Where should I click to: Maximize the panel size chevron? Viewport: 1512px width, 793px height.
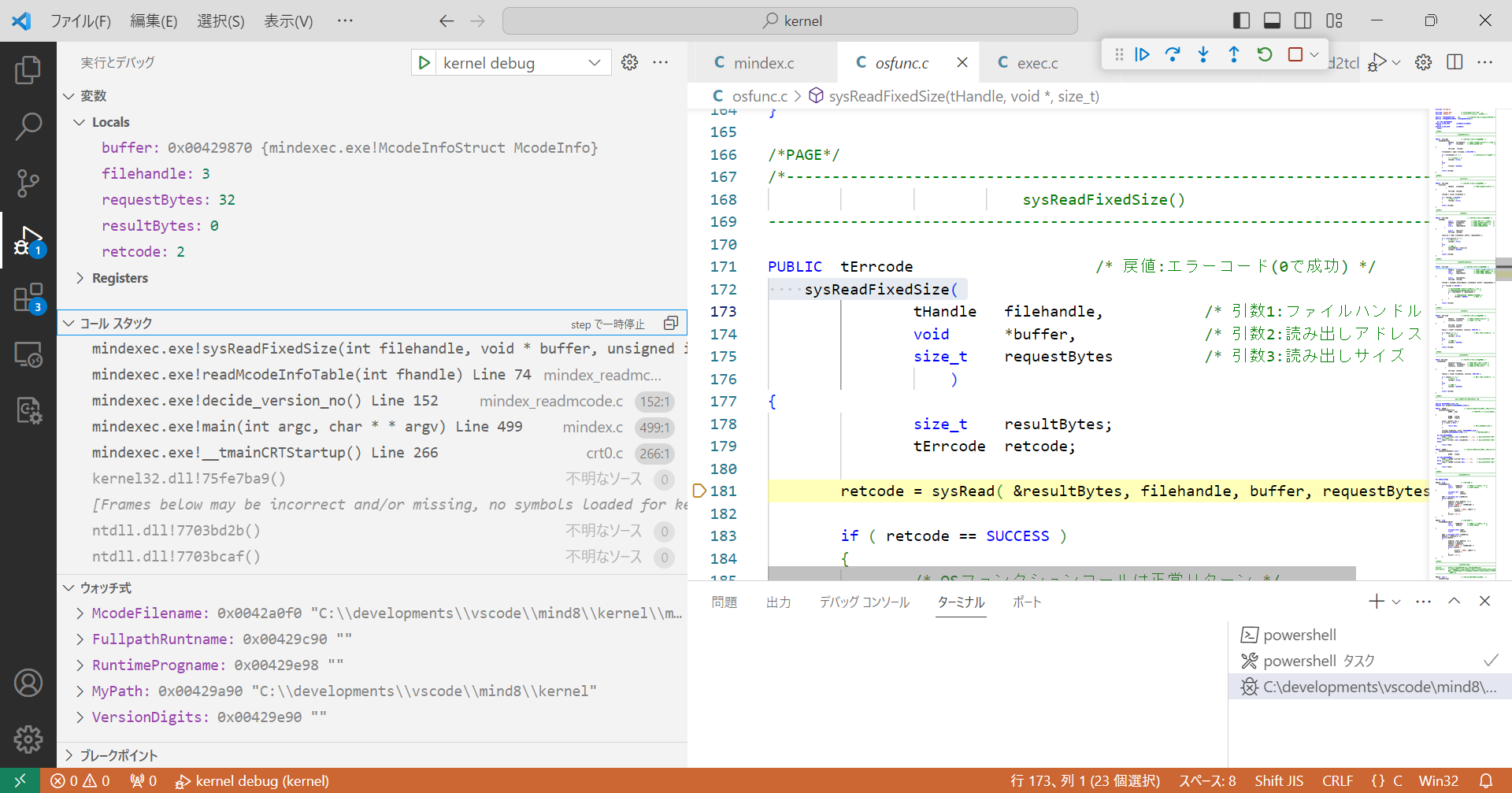(1454, 602)
